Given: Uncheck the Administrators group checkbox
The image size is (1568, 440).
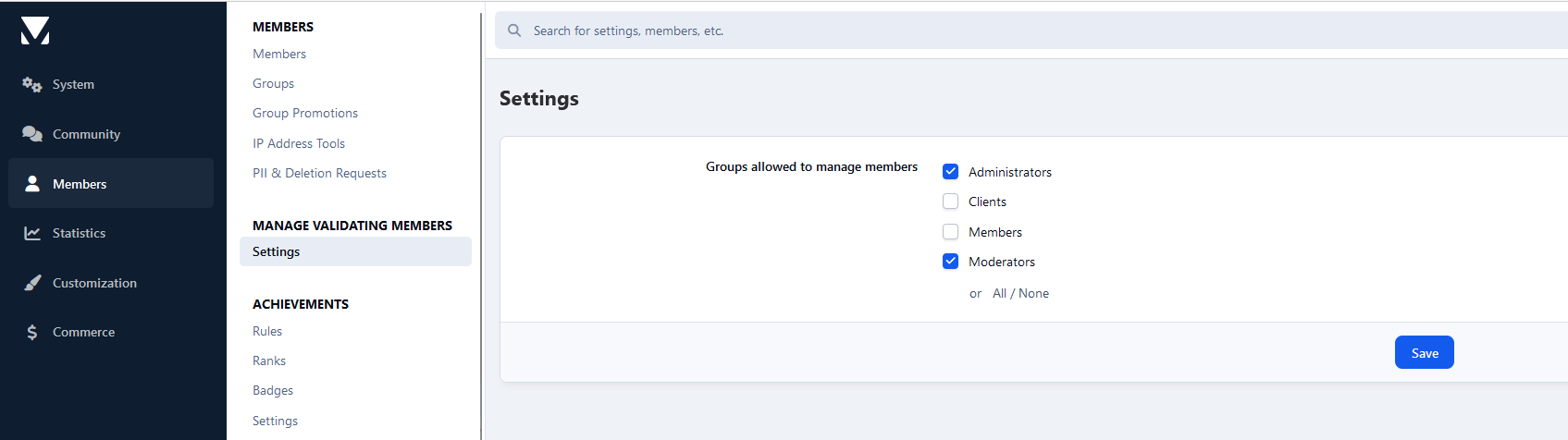Looking at the screenshot, I should click(x=950, y=172).
